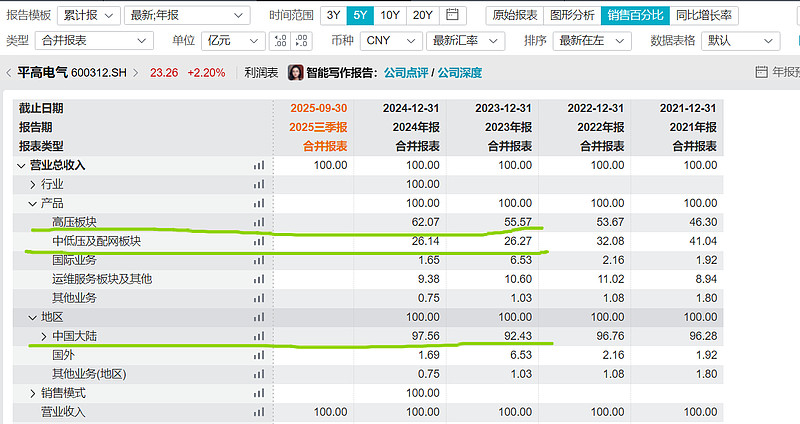Click chart icon in 运维服务板块及其他 row

pos(259,279)
